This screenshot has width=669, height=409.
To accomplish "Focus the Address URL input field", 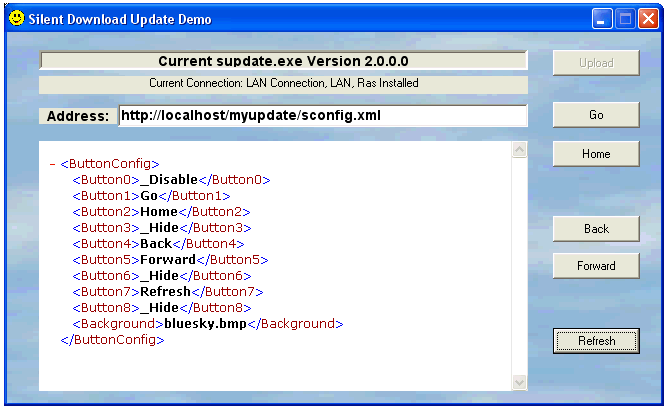I will click(322, 116).
